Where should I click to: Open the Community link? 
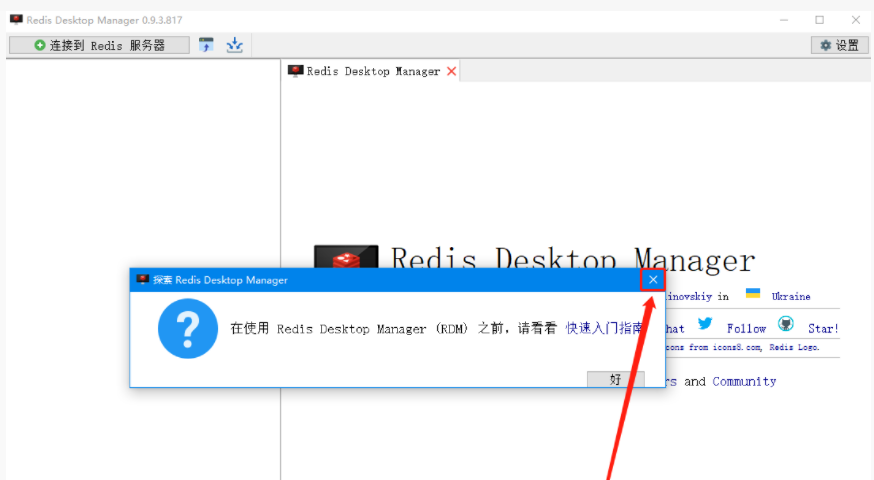pyautogui.click(x=744, y=381)
